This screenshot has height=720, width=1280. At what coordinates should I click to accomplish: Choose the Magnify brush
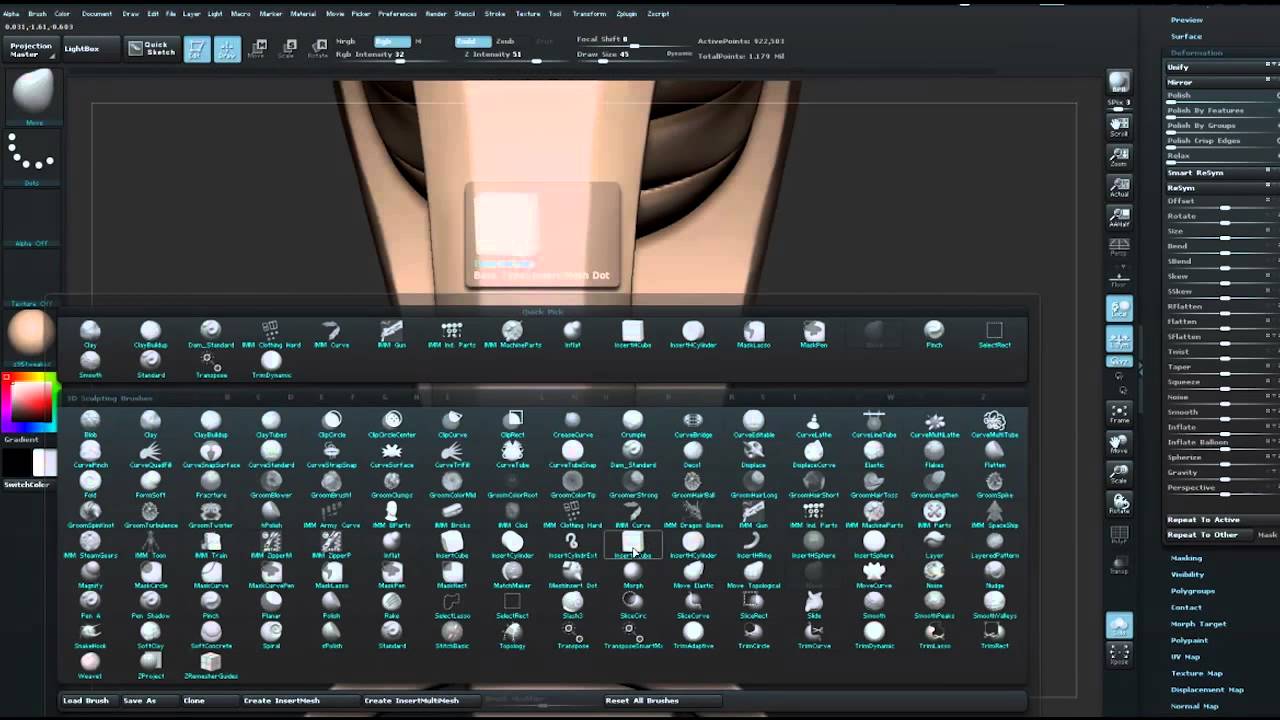tap(90, 574)
